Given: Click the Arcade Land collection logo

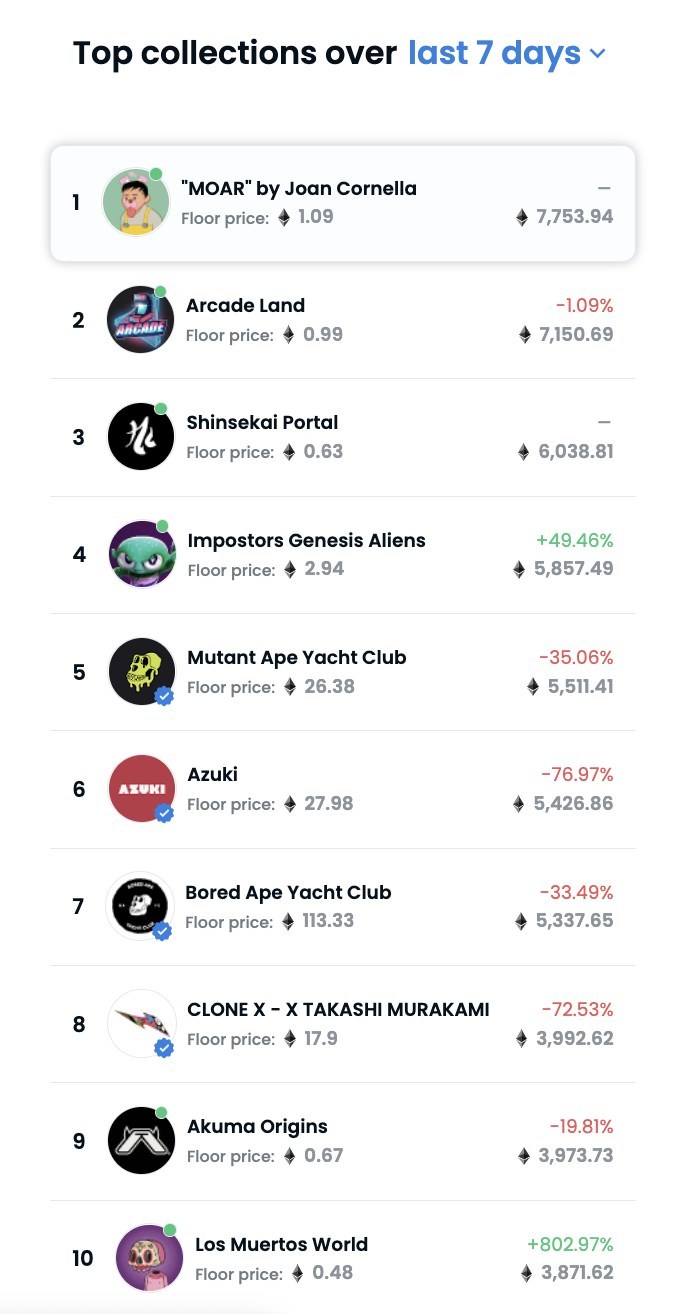Looking at the screenshot, I should pos(140,320).
